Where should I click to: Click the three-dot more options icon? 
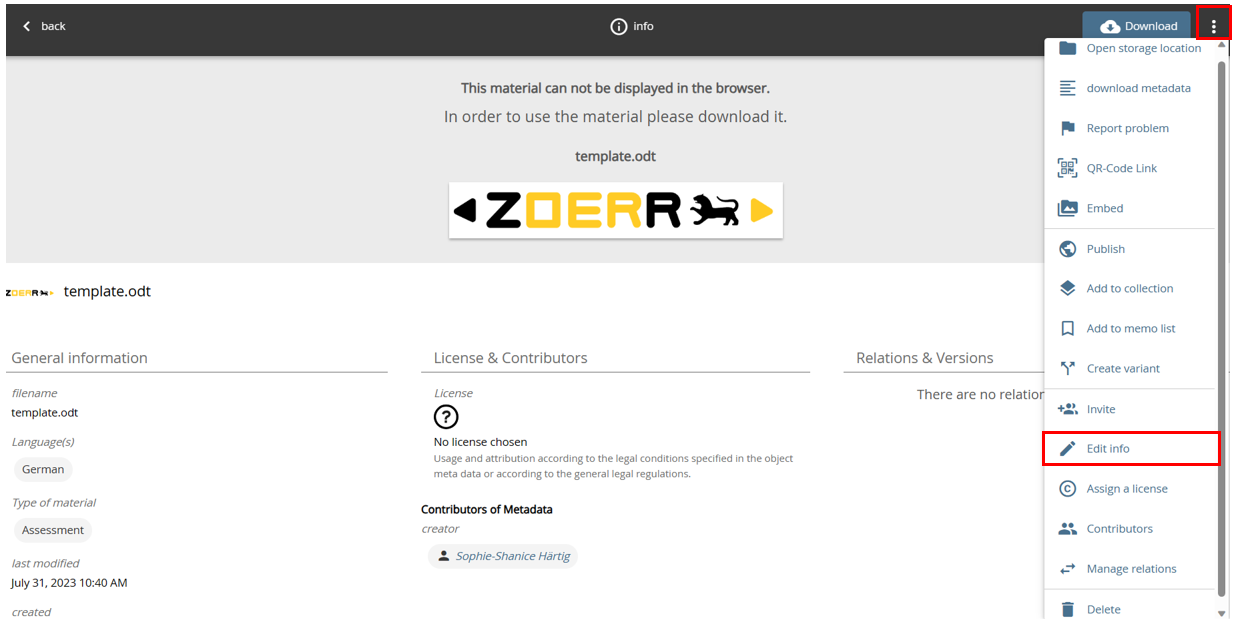coord(1213,26)
